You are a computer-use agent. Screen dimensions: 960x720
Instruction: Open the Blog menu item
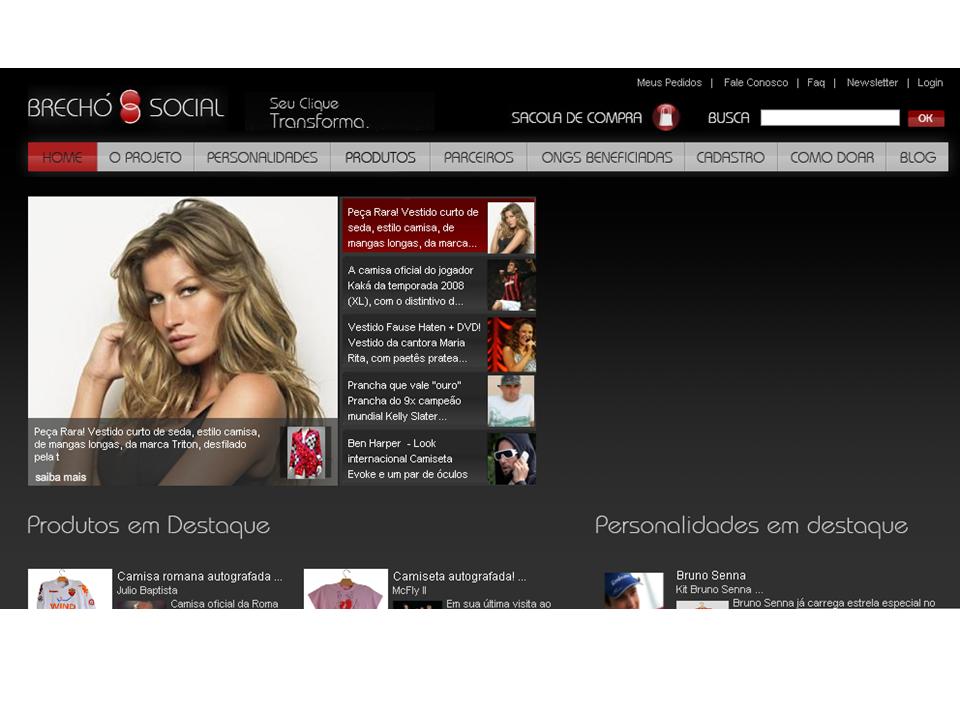coord(917,157)
